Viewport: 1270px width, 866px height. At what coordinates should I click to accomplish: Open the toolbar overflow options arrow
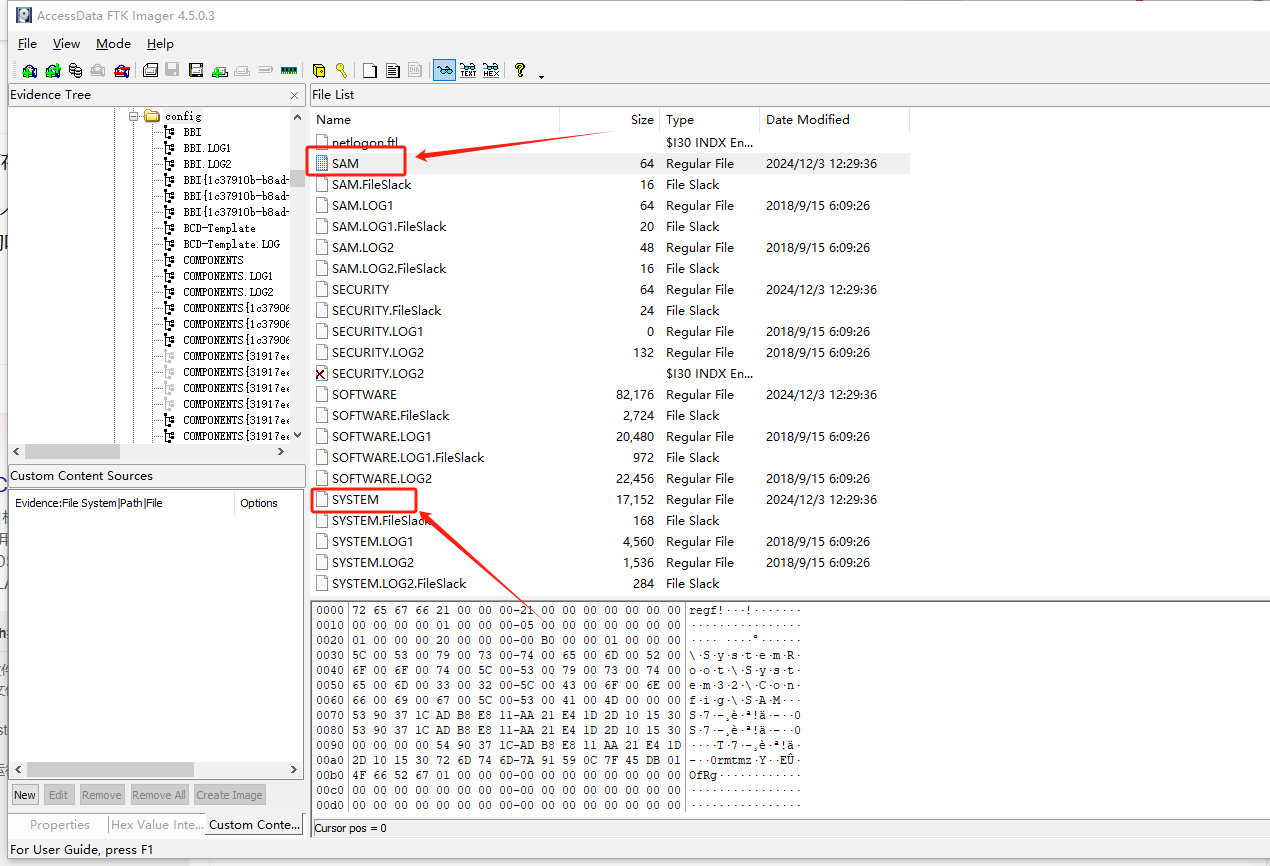541,76
